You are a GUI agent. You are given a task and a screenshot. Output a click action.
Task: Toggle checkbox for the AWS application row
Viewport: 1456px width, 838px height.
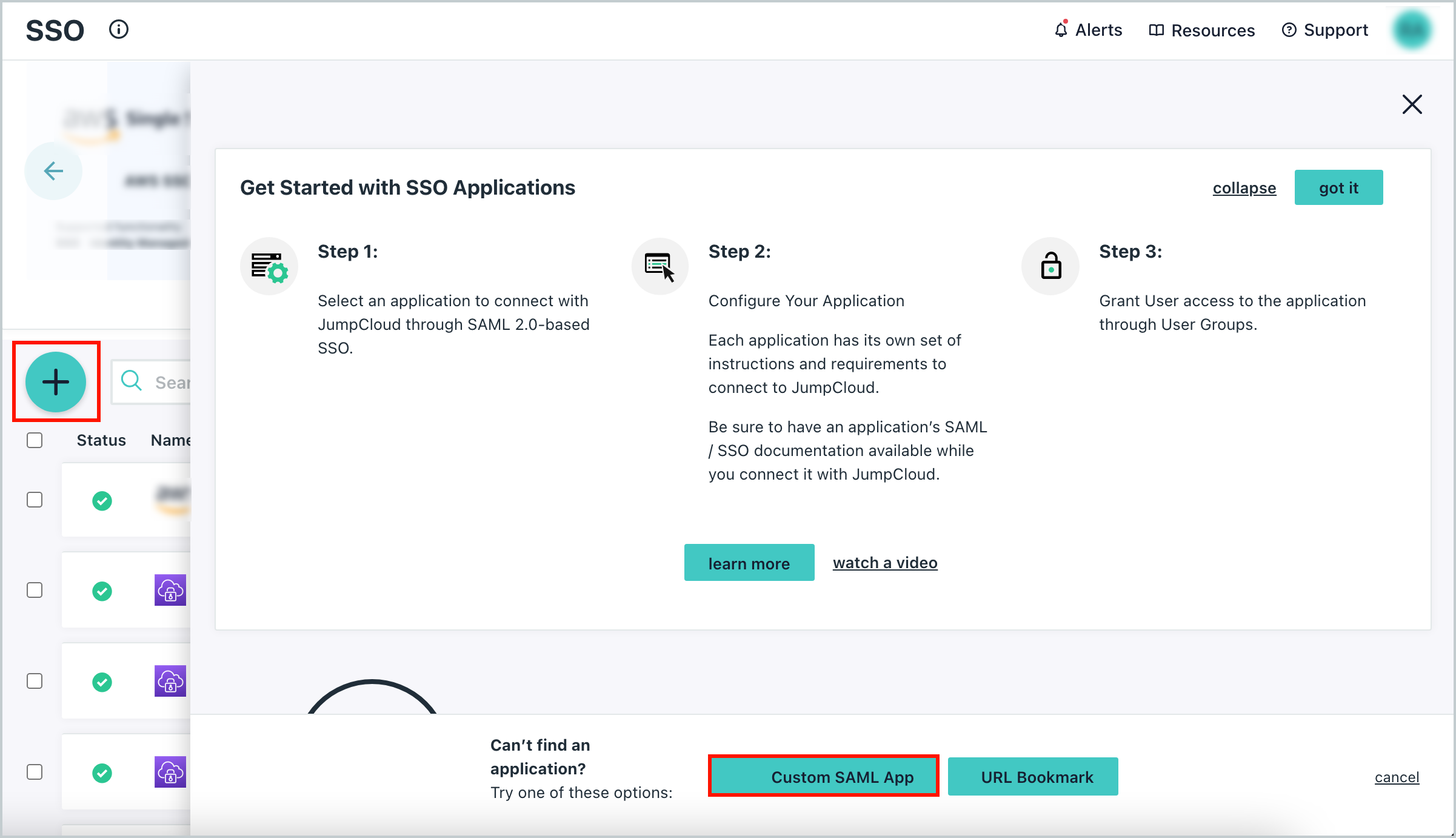tap(35, 500)
